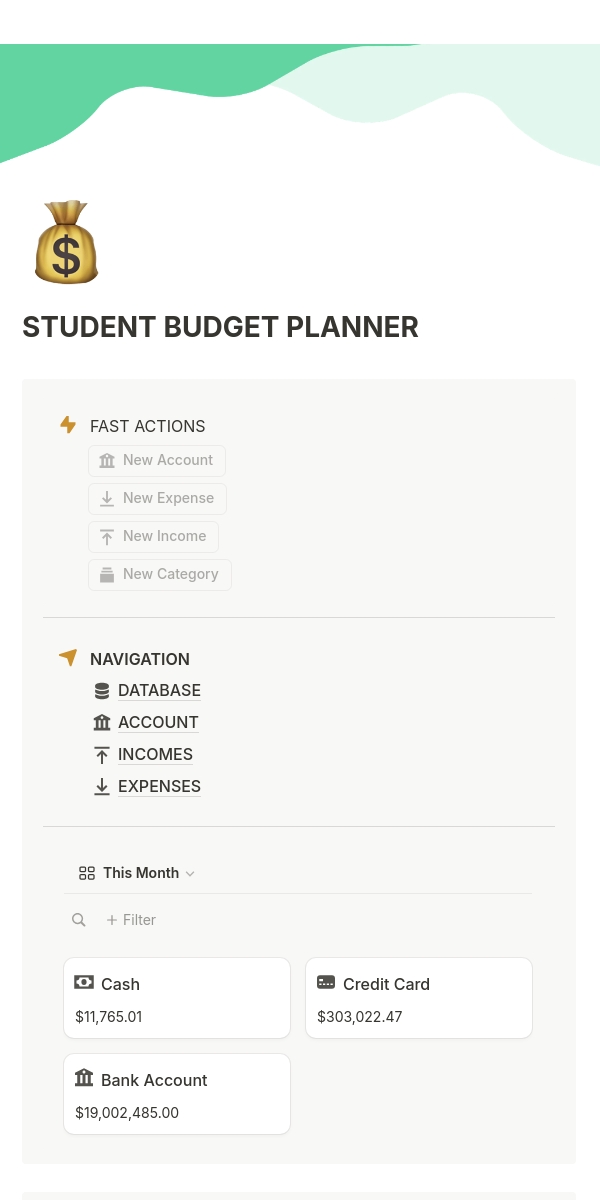Expand the This Month view dropdown

pyautogui.click(x=136, y=873)
